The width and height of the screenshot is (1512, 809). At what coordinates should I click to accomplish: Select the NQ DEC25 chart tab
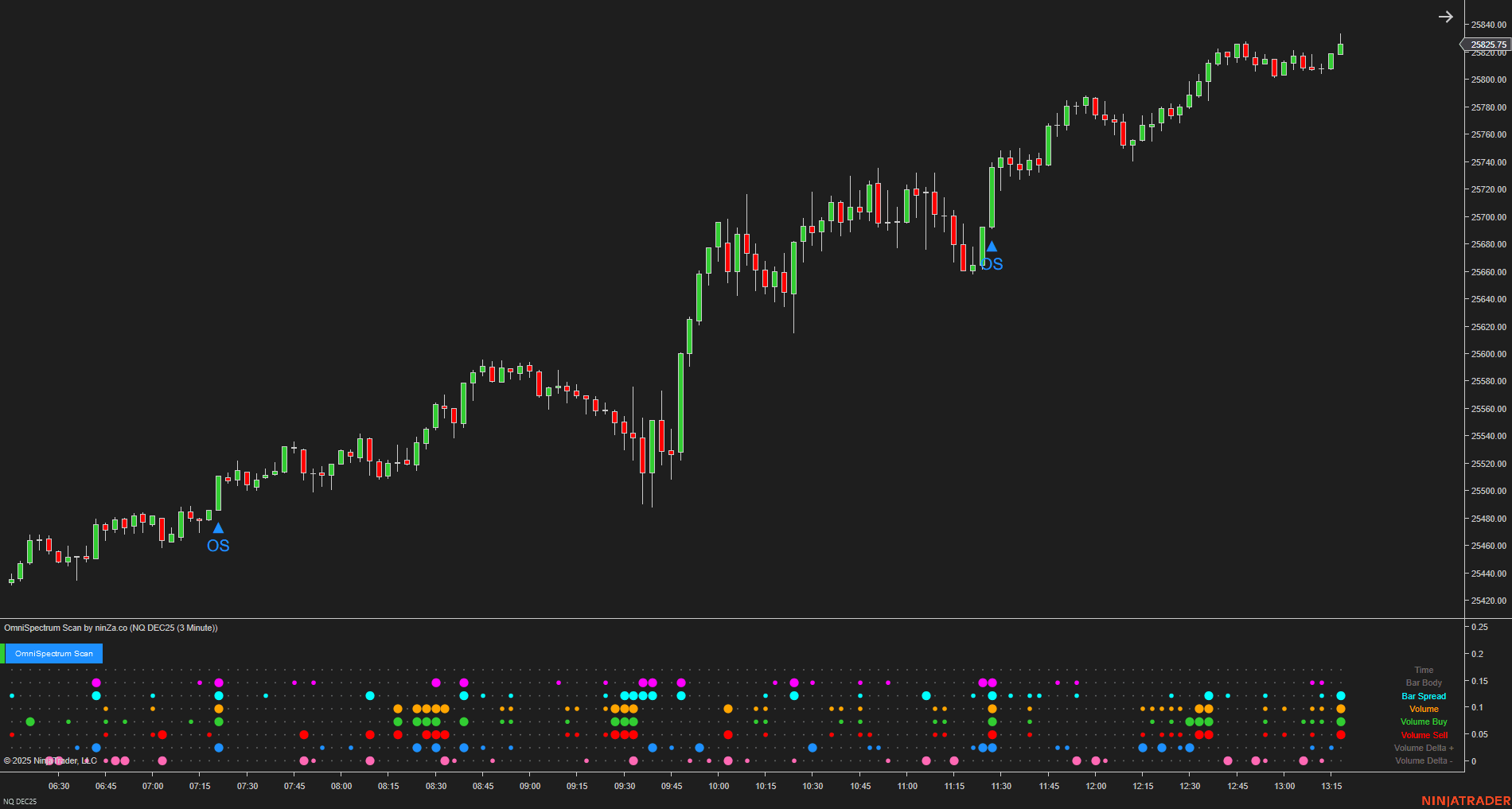[20, 801]
